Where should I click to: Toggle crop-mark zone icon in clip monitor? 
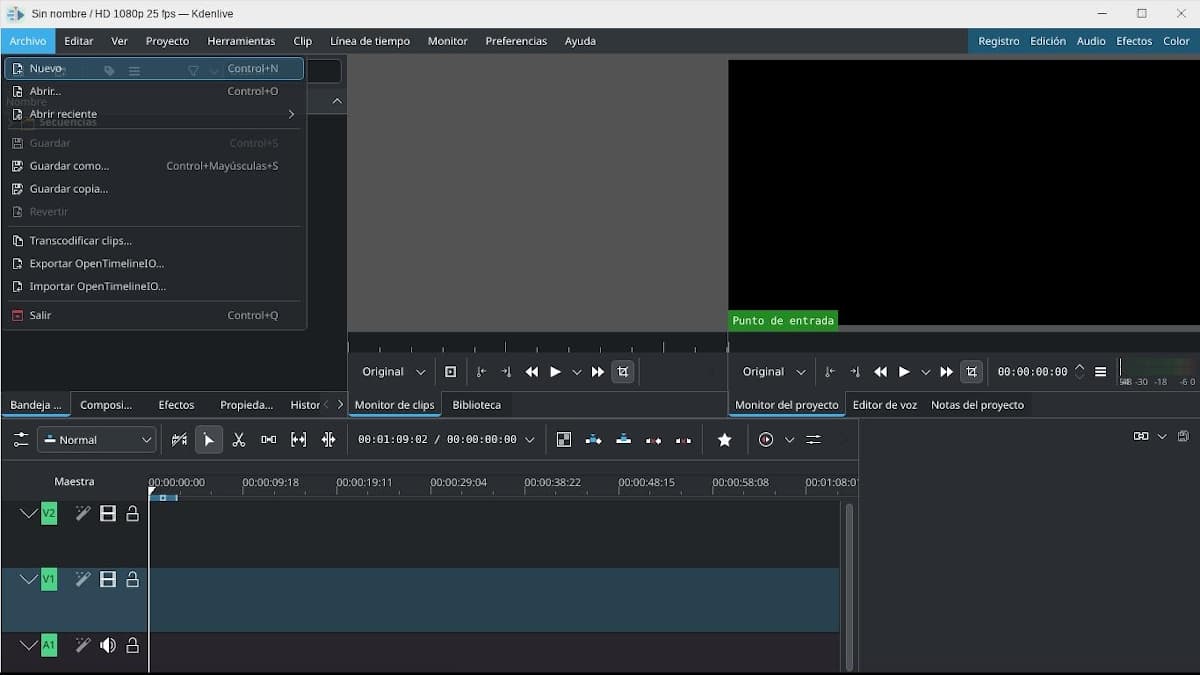623,372
